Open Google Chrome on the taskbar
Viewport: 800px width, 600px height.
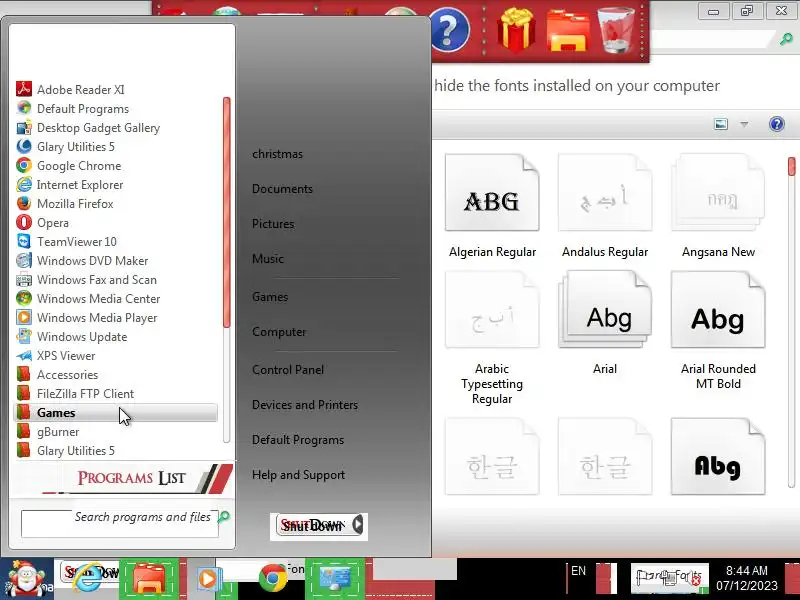(x=273, y=578)
